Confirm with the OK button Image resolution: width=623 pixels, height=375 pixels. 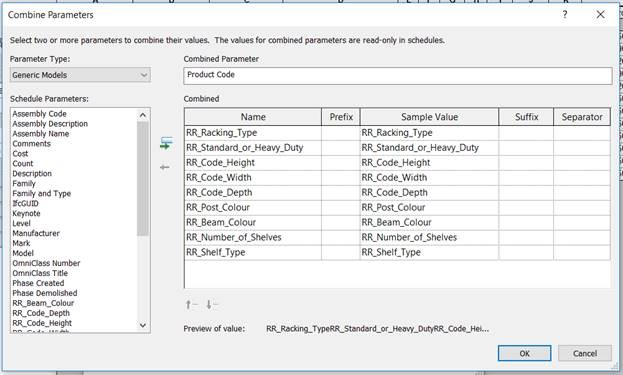pyautogui.click(x=524, y=353)
